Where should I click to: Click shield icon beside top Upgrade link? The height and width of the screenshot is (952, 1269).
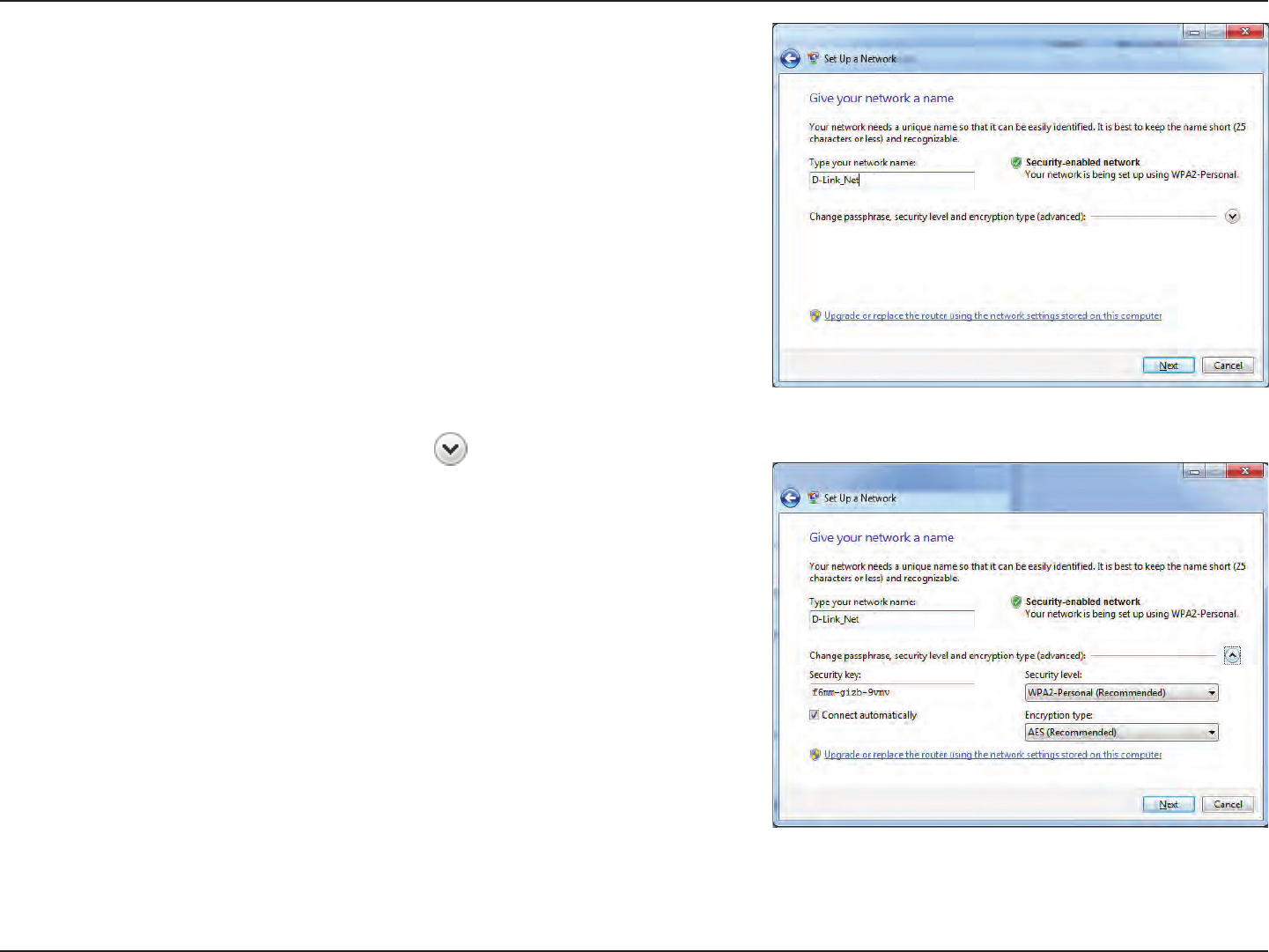(x=815, y=316)
